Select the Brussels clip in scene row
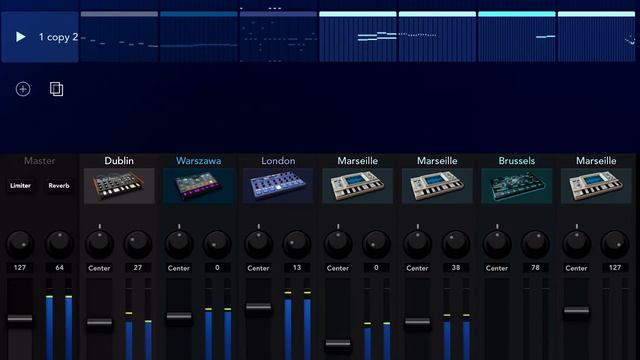Screen dimensions: 640x360 517,37
